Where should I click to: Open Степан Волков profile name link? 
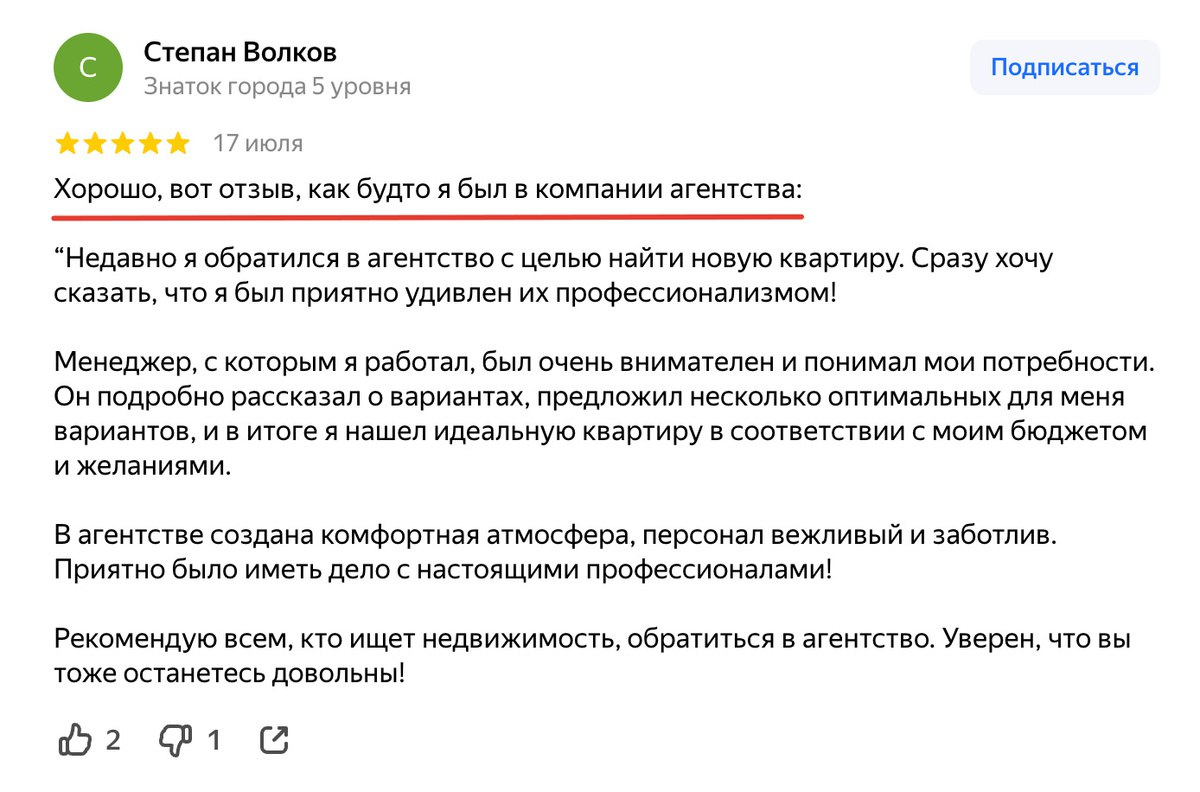[240, 51]
